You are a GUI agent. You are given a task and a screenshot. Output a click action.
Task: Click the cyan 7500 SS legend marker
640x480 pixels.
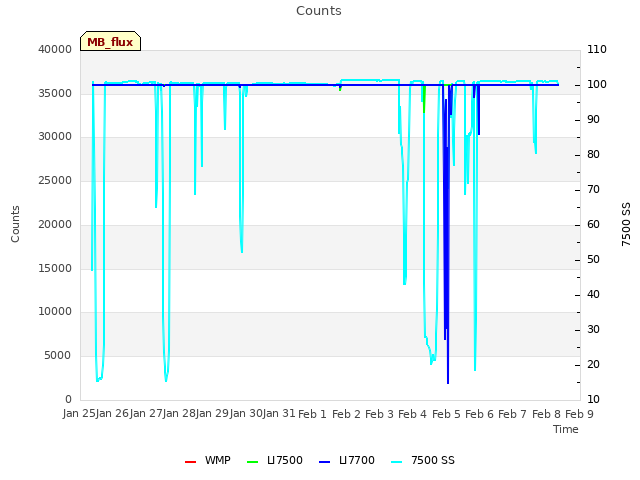click(x=397, y=462)
